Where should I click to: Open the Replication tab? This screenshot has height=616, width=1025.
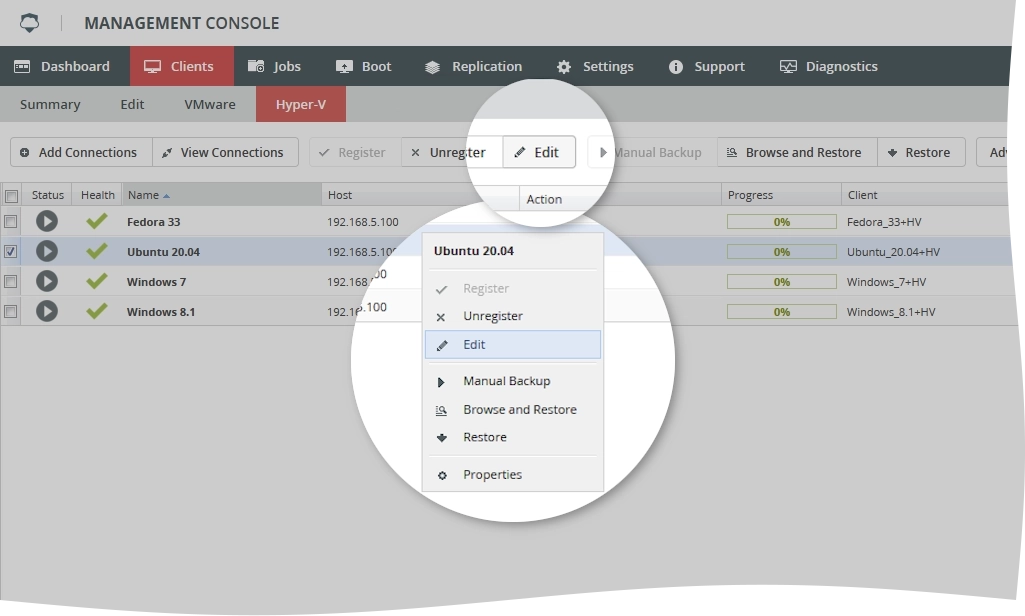473,66
